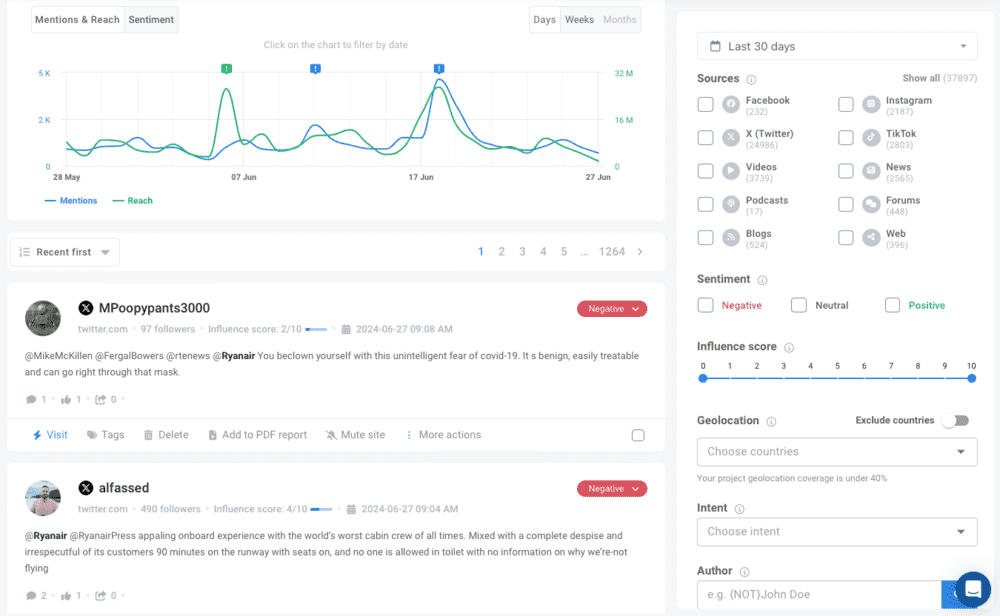The image size is (1000, 616).
Task: Click the info icon beside Sources heading
Action: (751, 80)
